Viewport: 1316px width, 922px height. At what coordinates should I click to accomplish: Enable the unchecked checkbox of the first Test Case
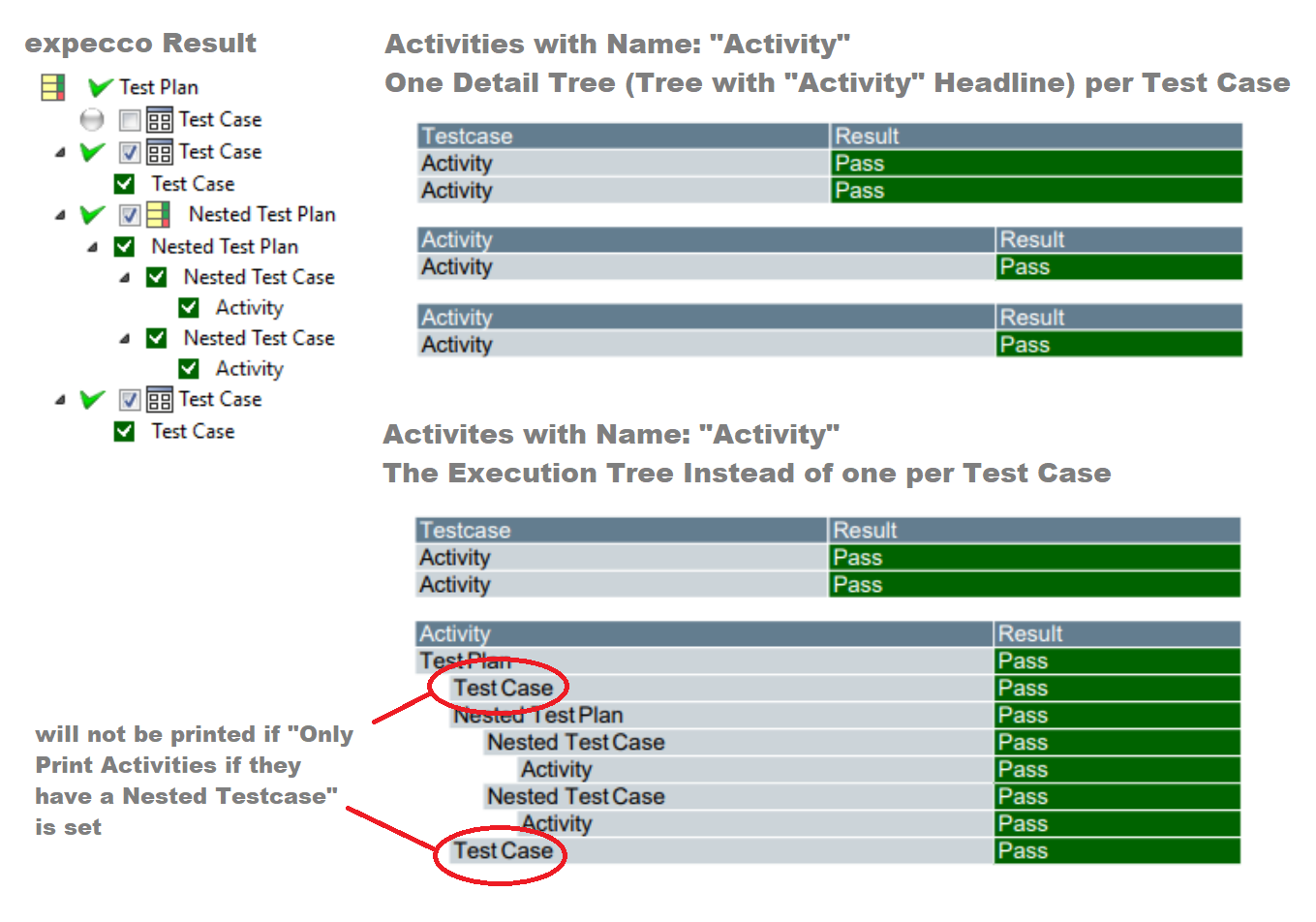[x=130, y=120]
